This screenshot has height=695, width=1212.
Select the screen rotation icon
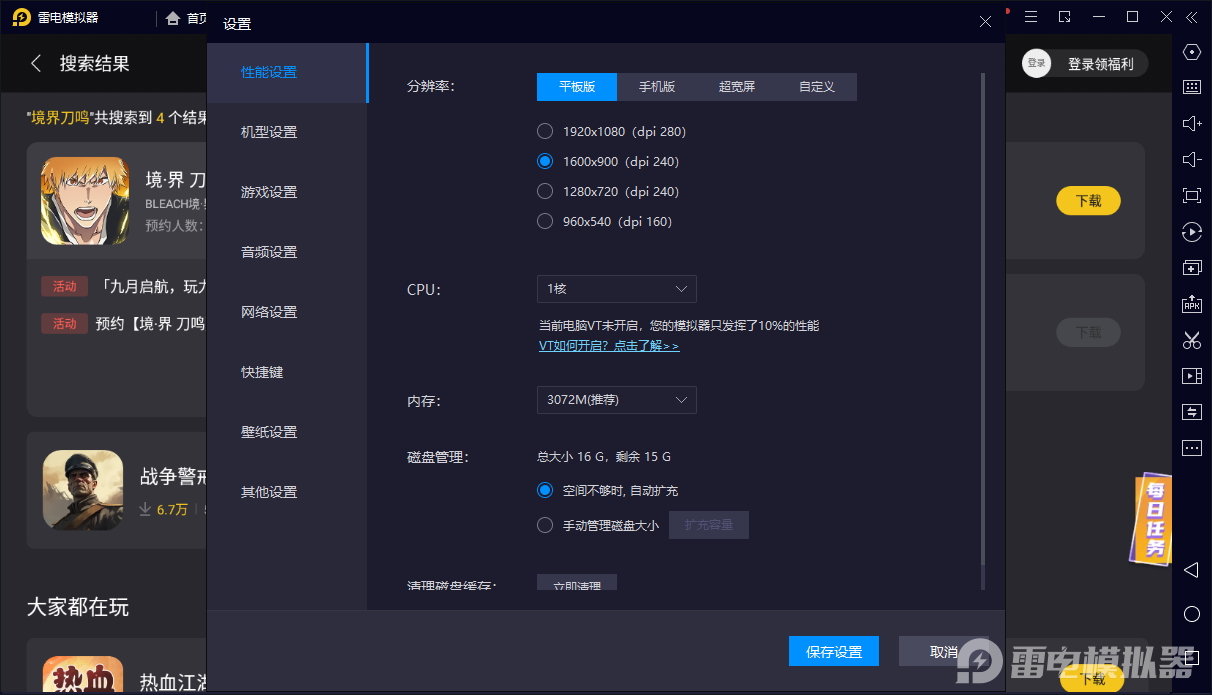[x=1191, y=231]
